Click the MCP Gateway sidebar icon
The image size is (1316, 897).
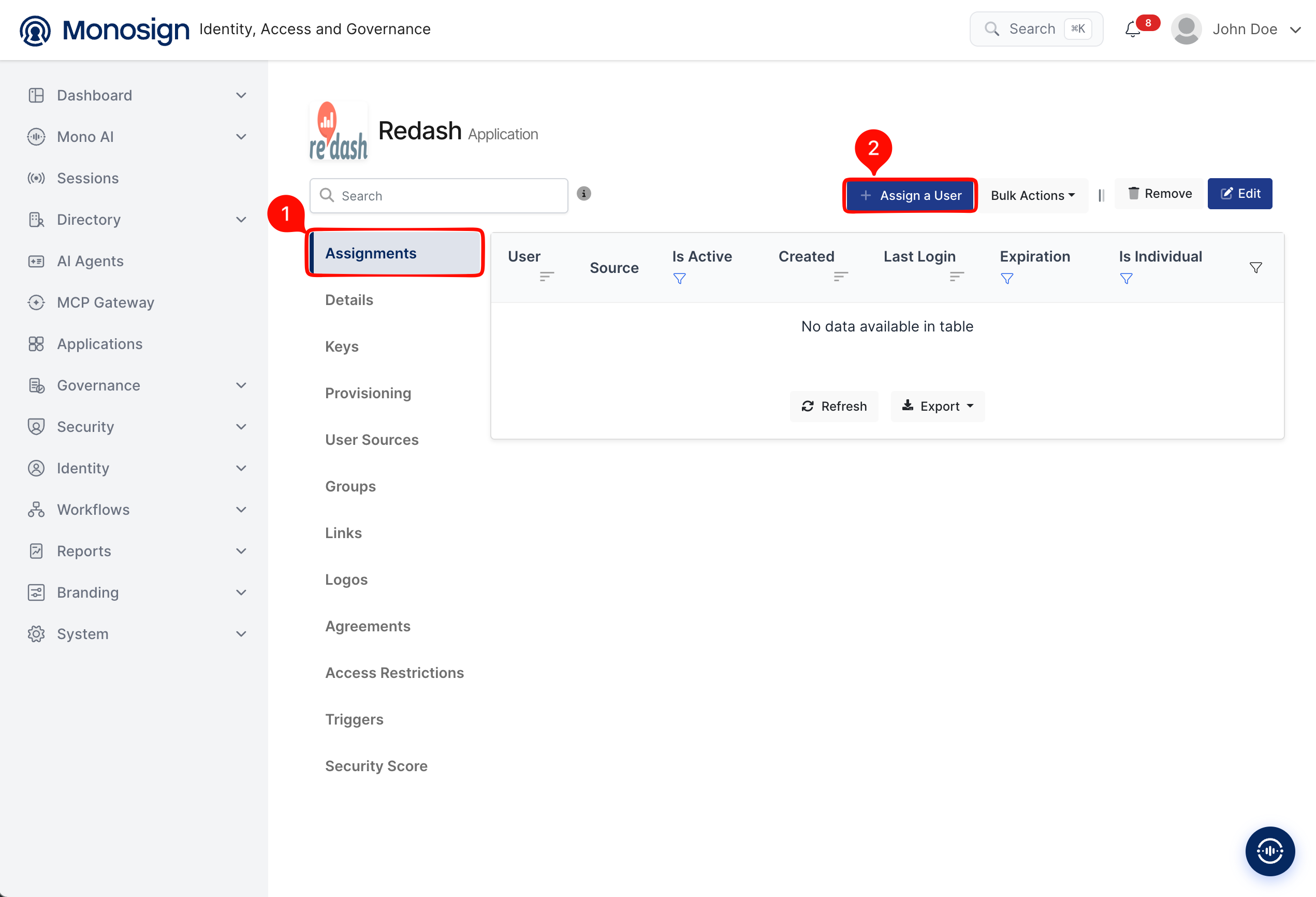(36, 302)
